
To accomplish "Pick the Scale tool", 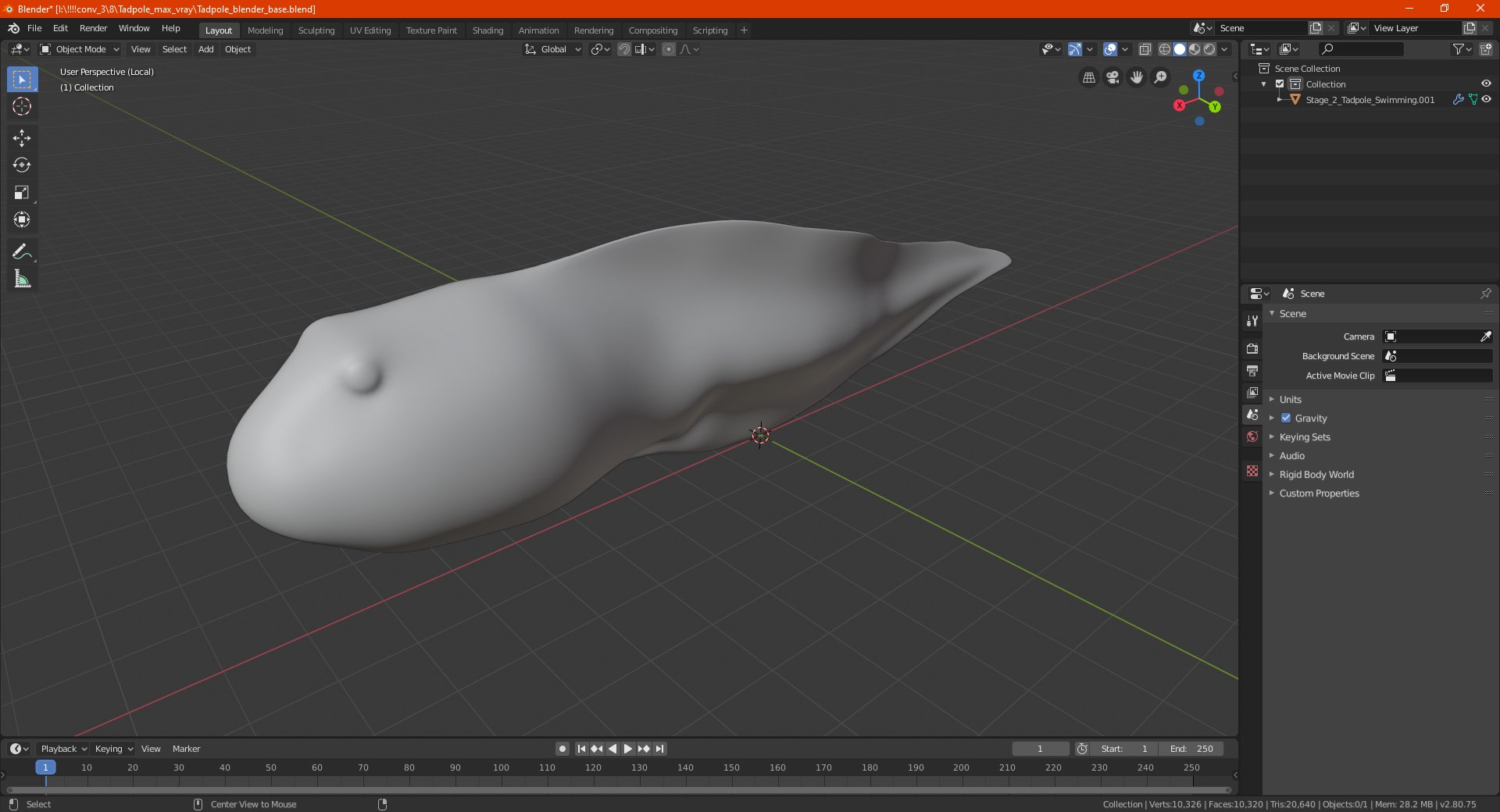I will click(x=22, y=192).
